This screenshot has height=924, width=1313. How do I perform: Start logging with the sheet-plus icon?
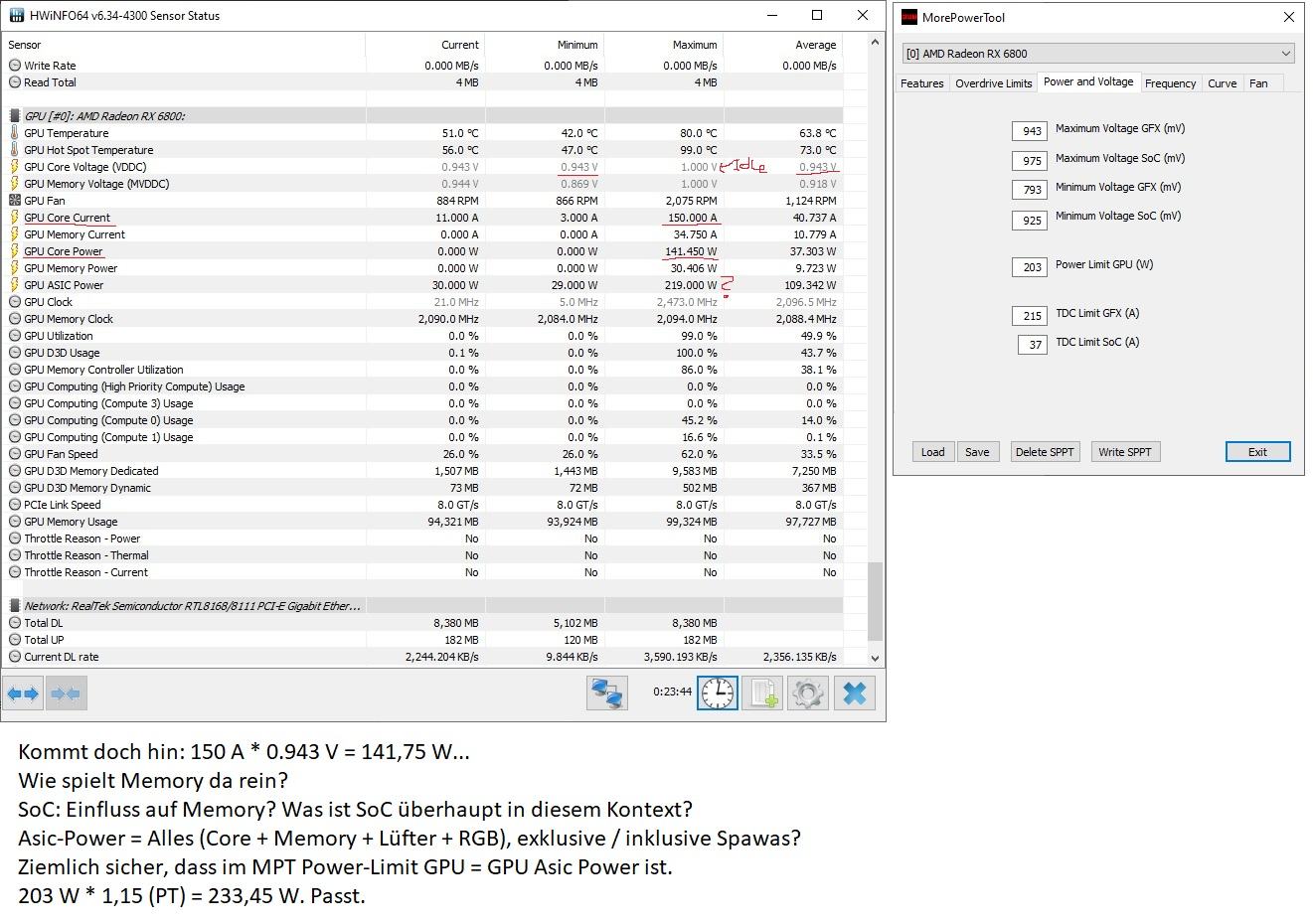pos(762,693)
